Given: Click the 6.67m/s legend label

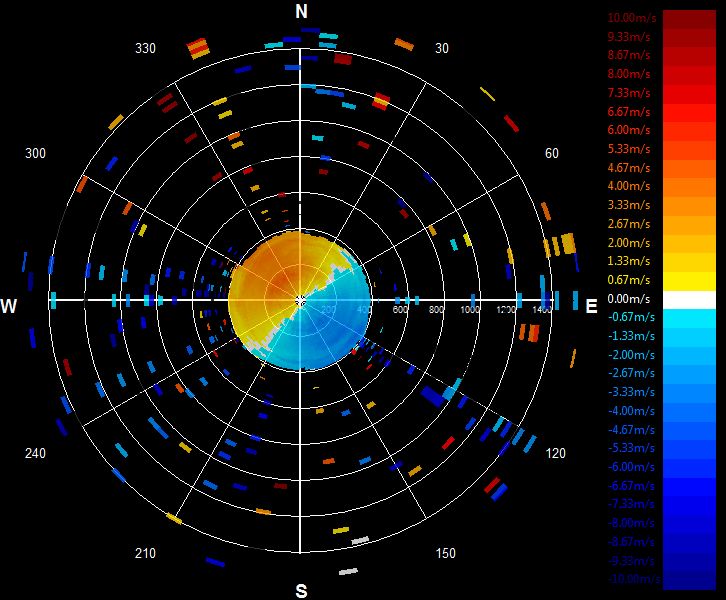Looking at the screenshot, I should [629, 112].
